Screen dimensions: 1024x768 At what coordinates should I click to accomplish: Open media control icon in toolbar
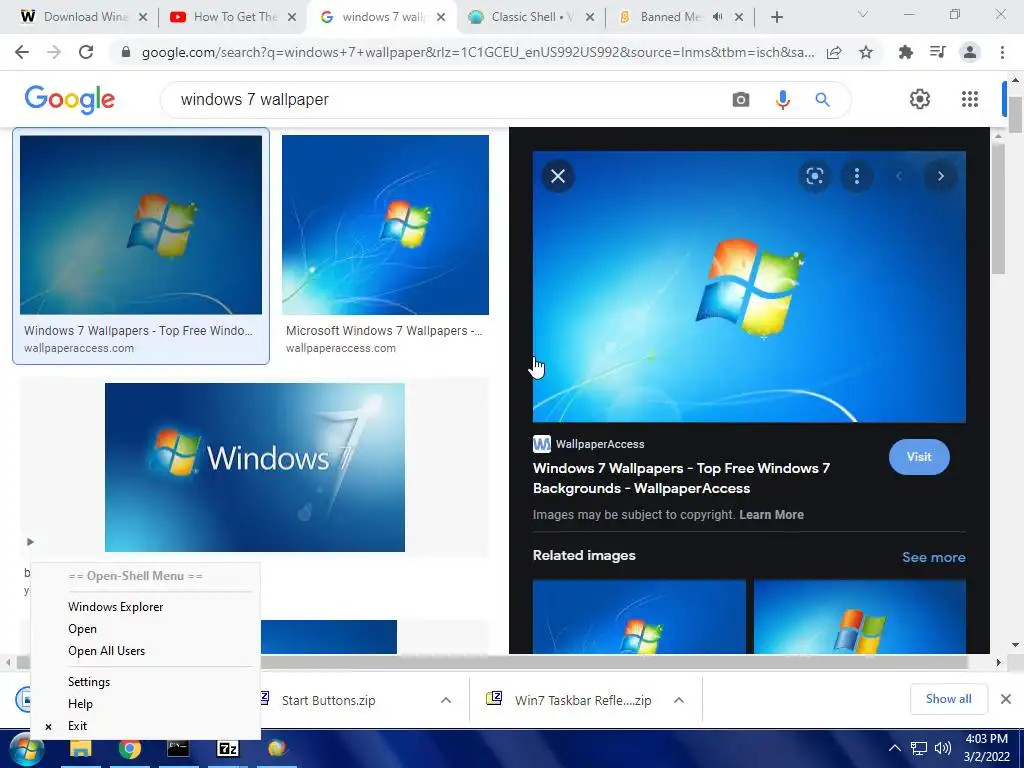pyautogui.click(x=938, y=52)
